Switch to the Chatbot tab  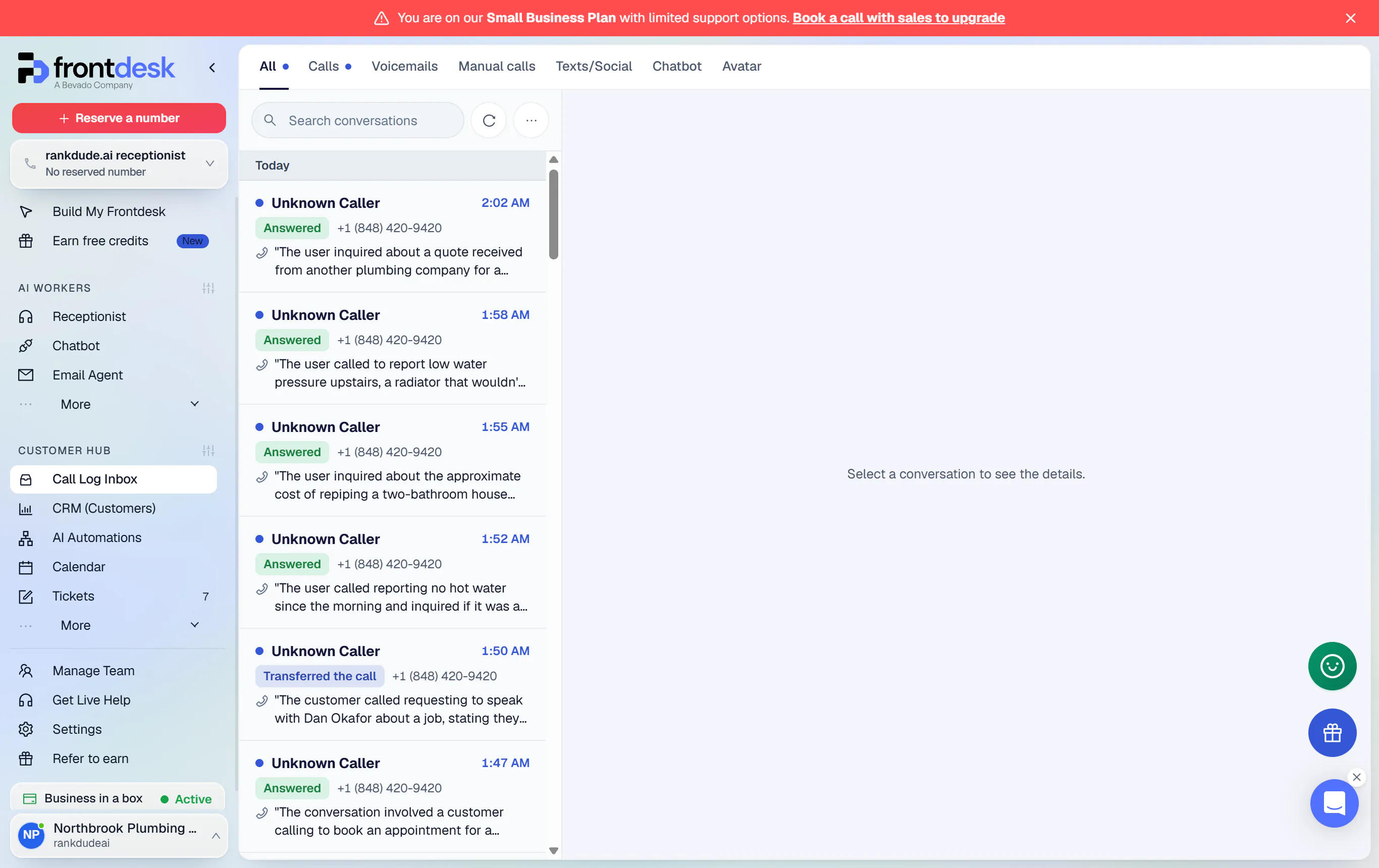(676, 67)
